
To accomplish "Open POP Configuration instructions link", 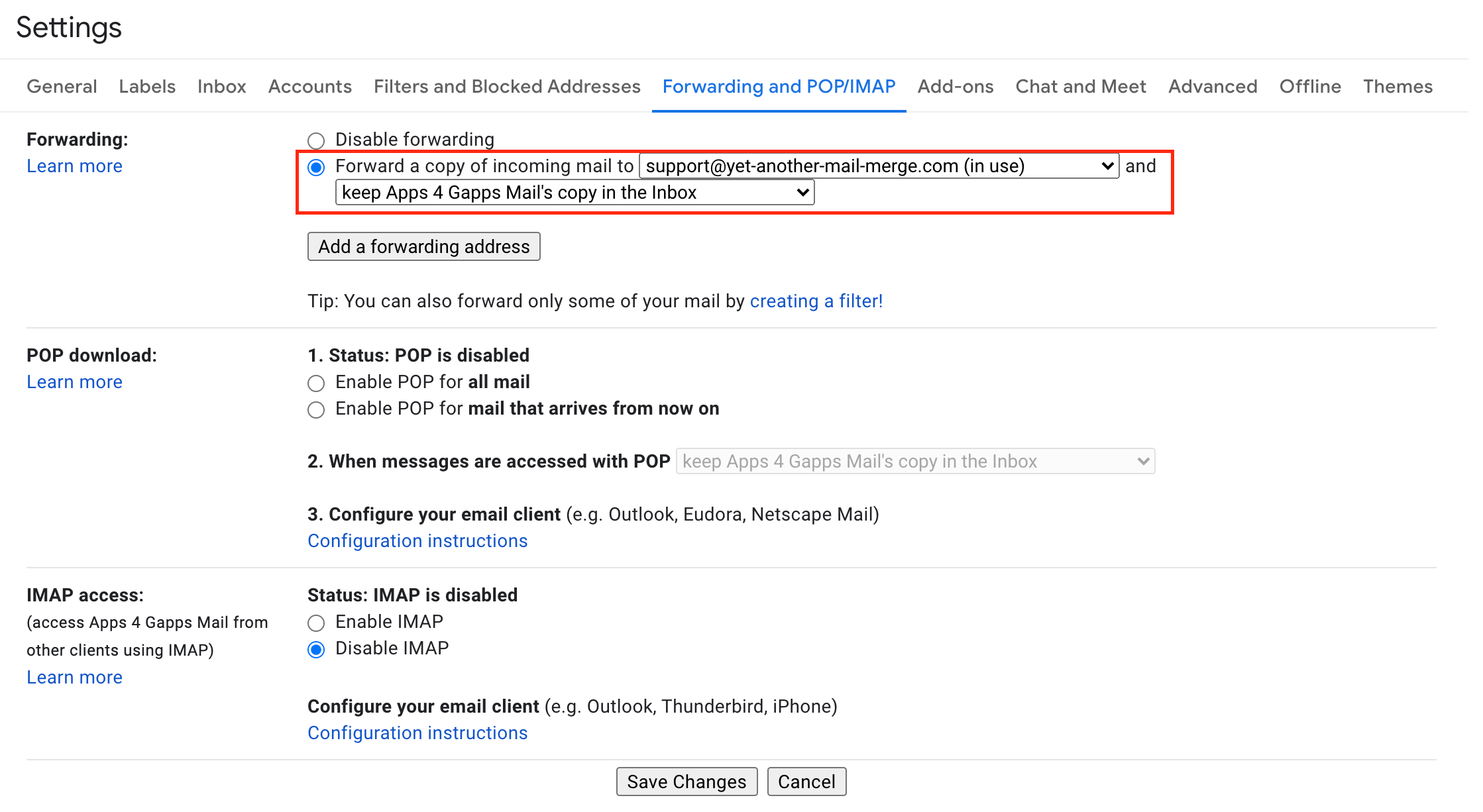I will 417,541.
